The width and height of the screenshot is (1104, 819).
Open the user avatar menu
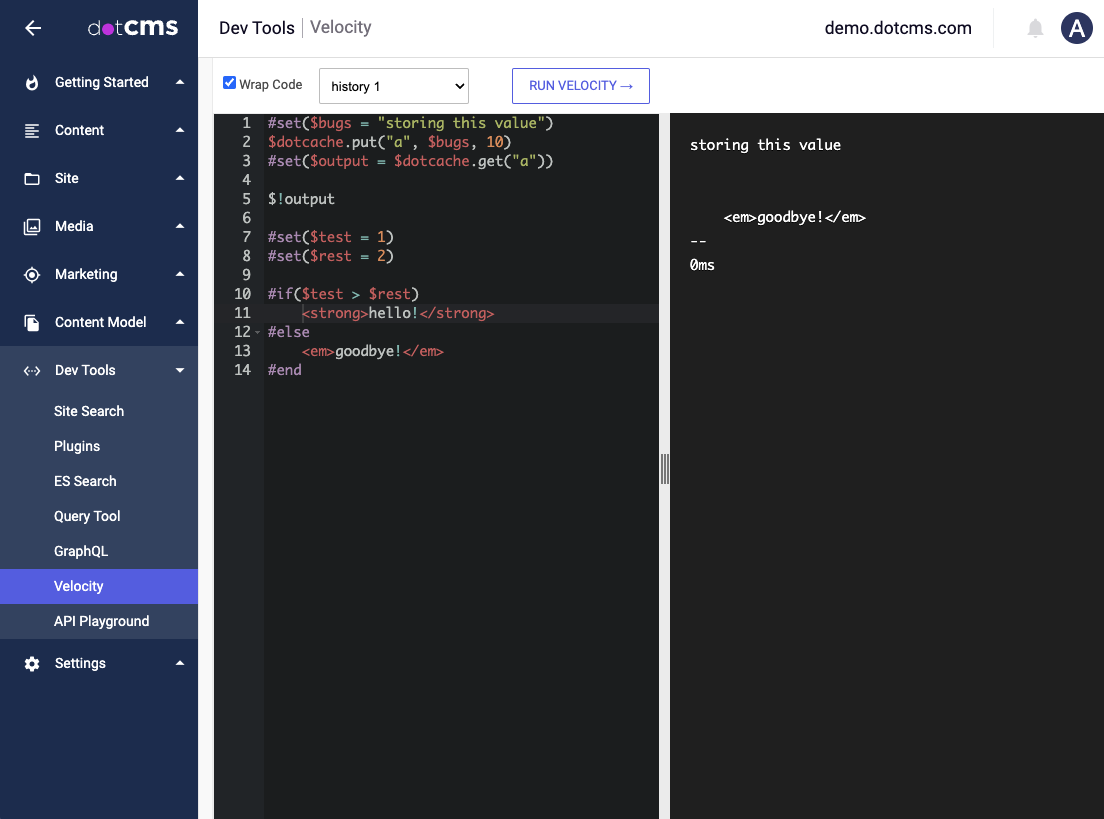click(1076, 29)
